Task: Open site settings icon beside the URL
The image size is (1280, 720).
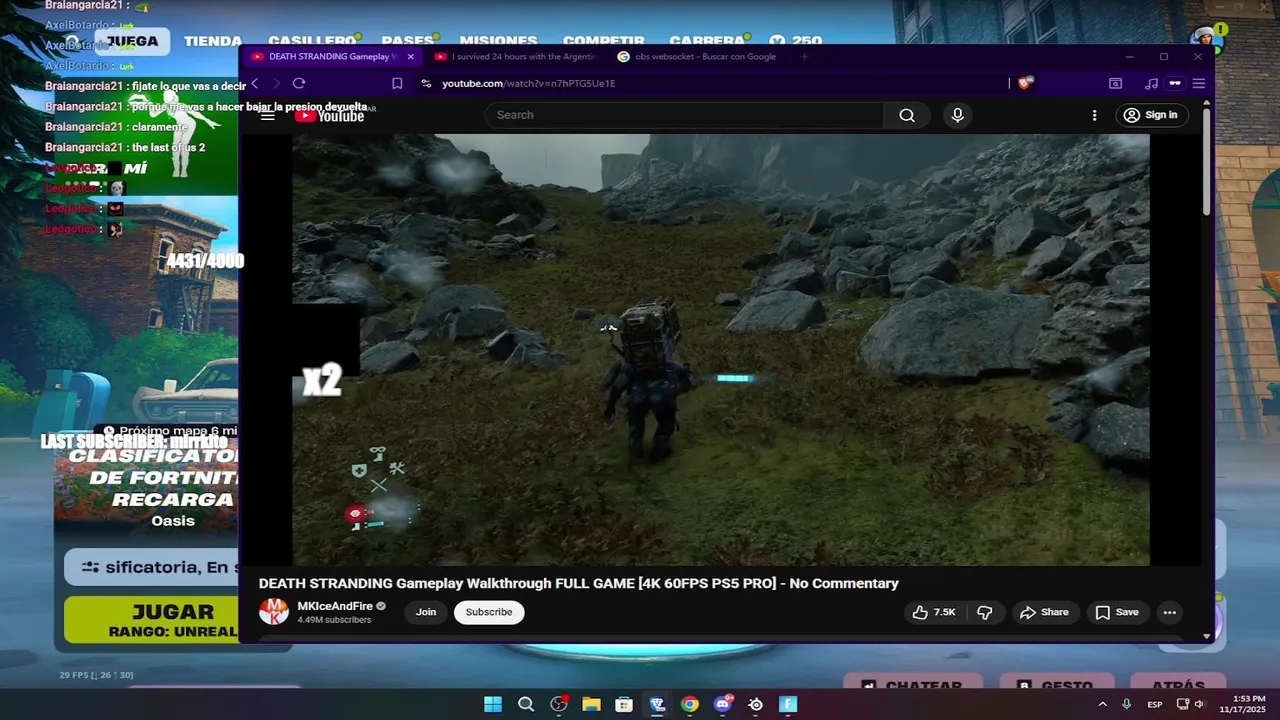Action: click(x=426, y=83)
